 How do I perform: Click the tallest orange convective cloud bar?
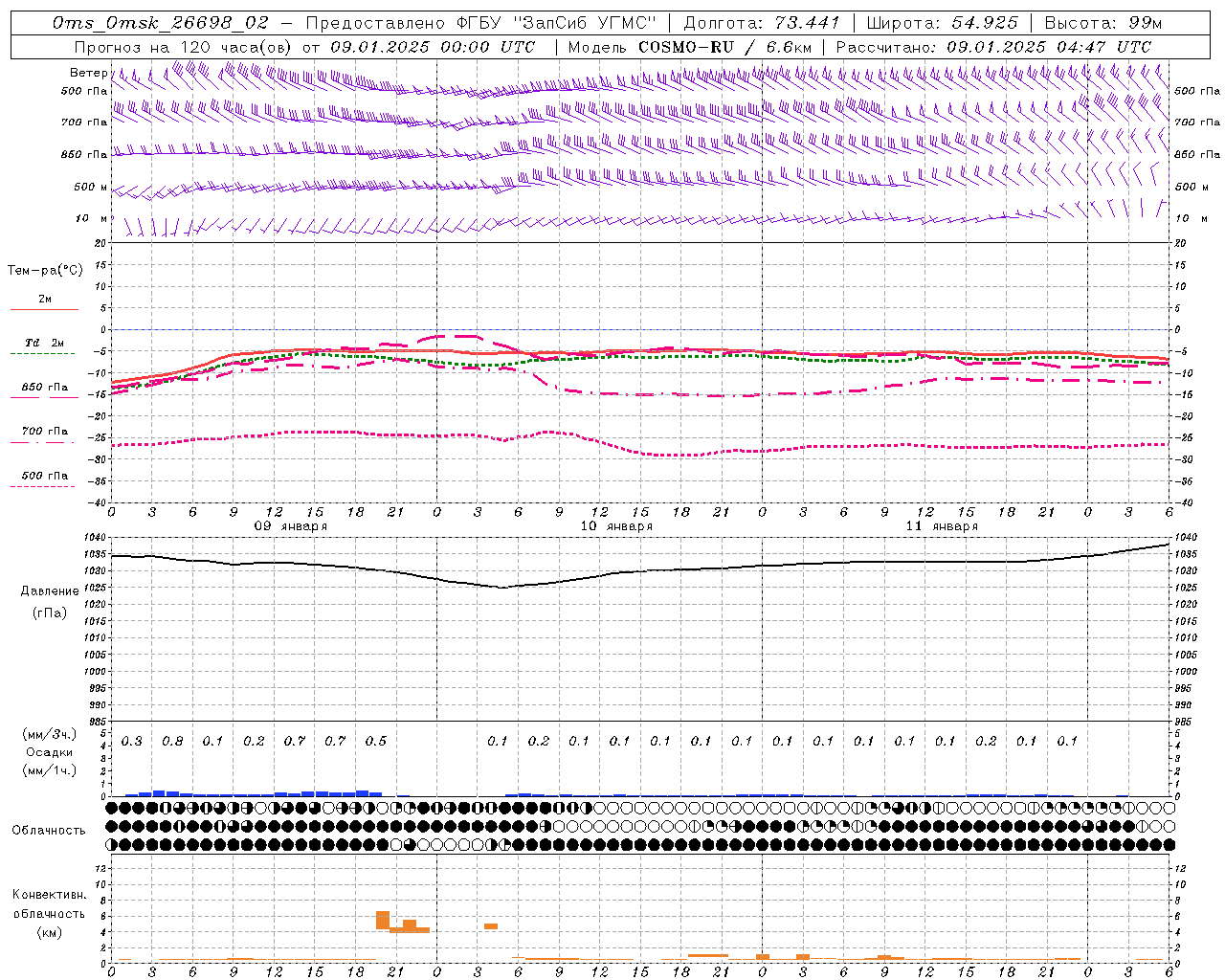(383, 920)
